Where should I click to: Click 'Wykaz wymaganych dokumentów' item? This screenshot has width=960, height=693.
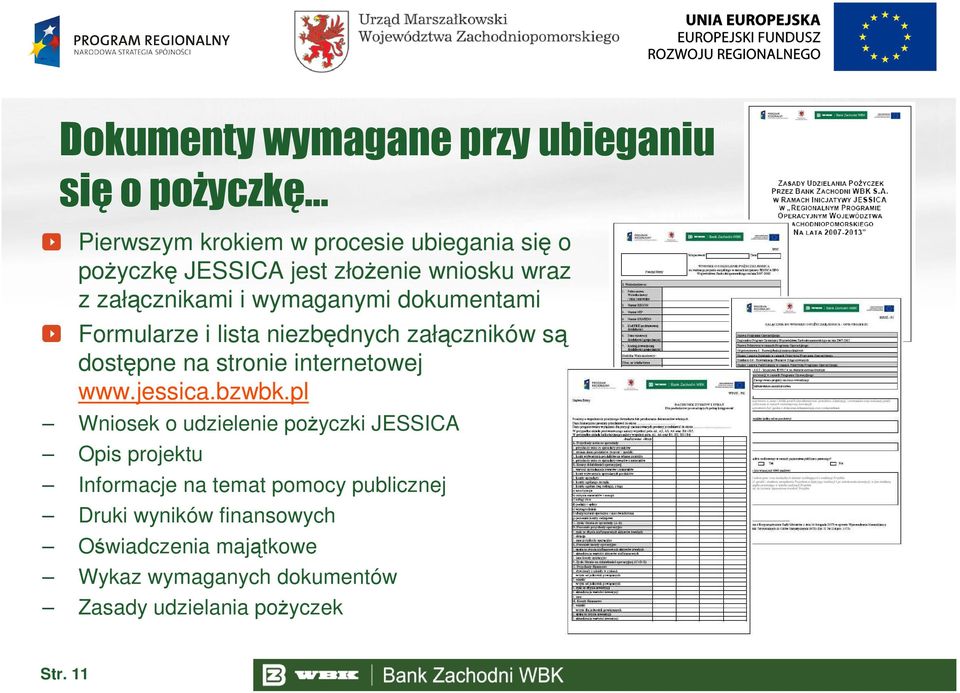coord(238,577)
